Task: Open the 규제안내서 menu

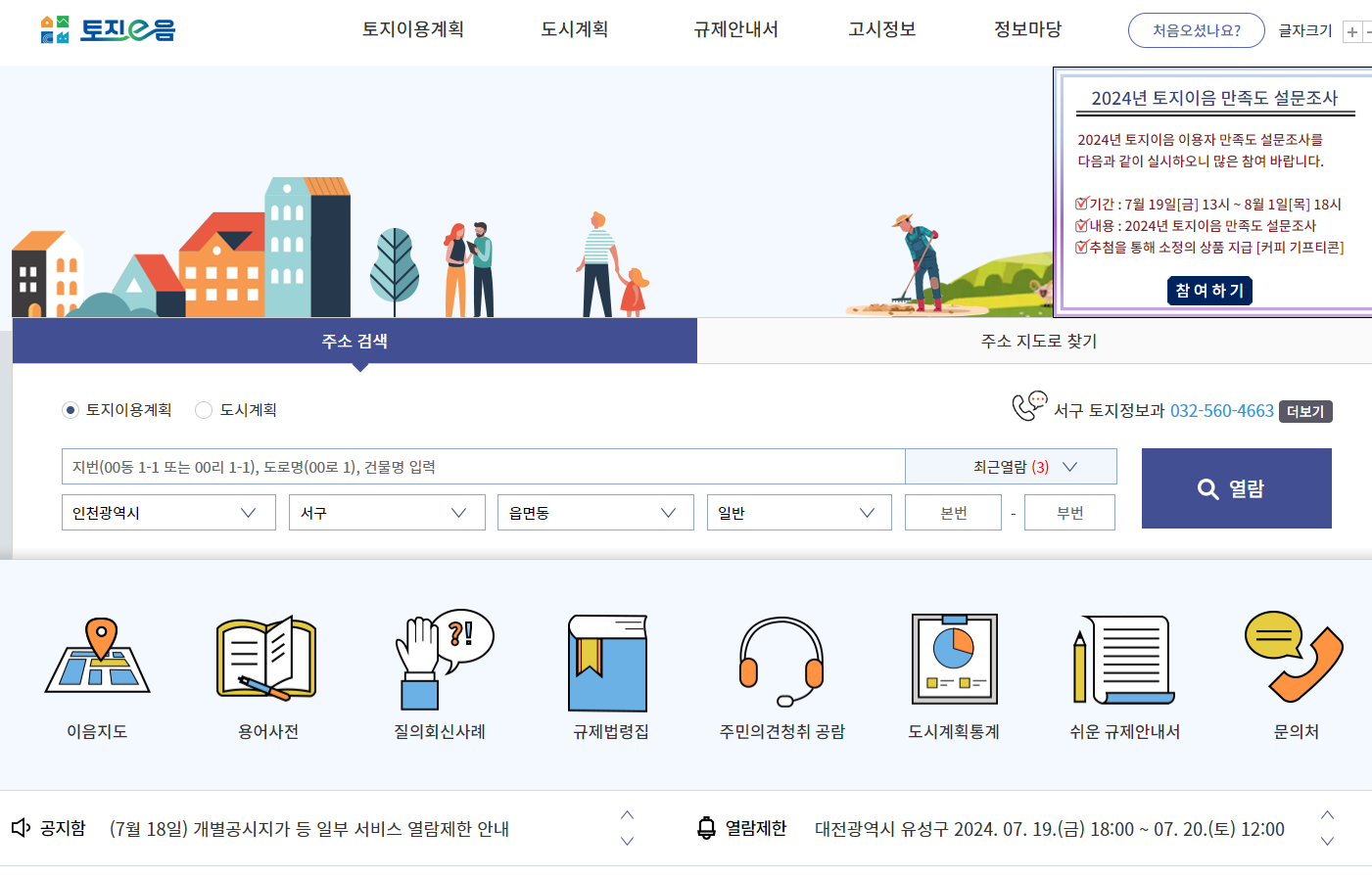Action: (x=736, y=29)
